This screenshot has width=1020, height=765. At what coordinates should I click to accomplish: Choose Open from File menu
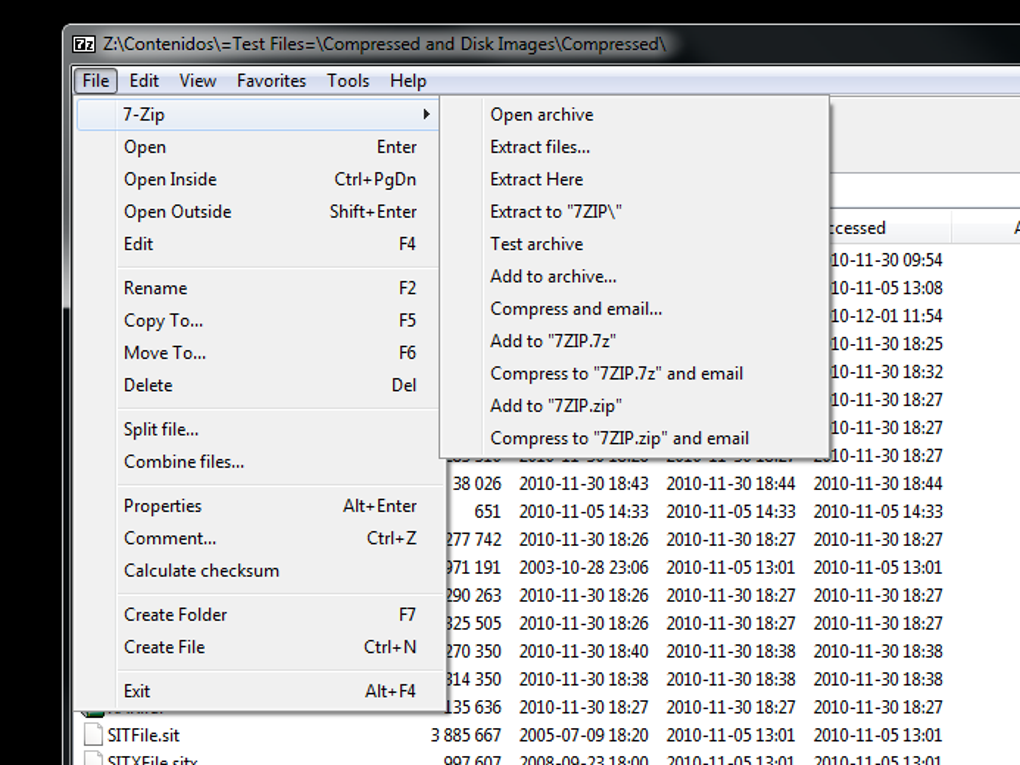point(258,147)
